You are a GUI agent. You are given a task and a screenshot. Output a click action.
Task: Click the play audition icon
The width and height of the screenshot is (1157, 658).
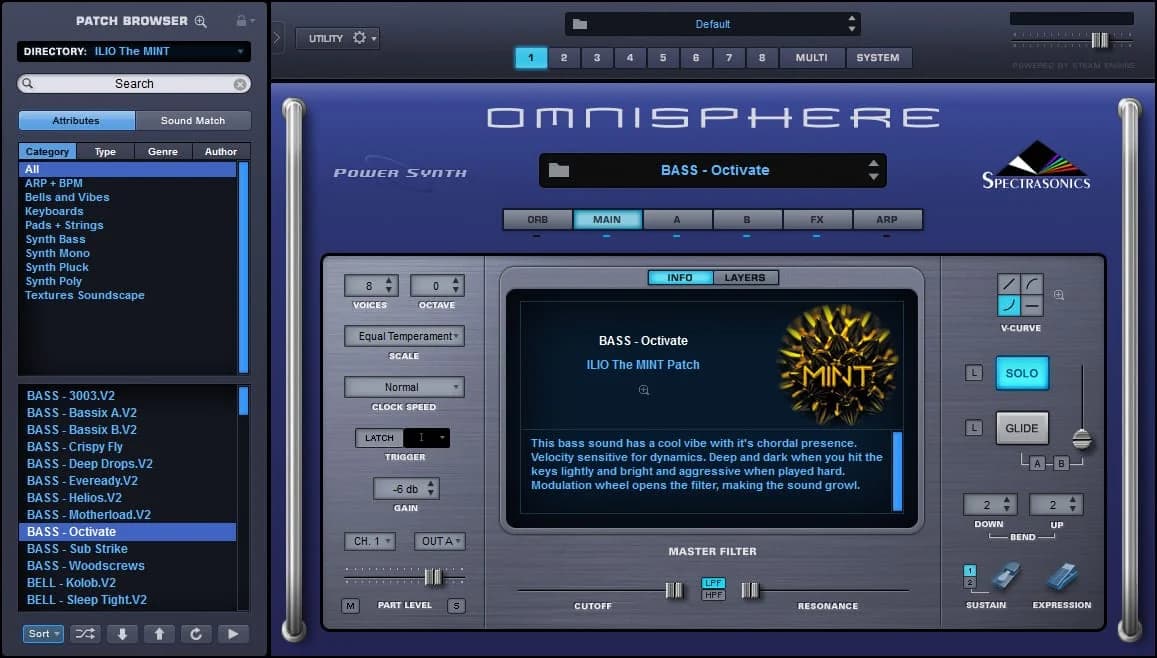(x=234, y=633)
